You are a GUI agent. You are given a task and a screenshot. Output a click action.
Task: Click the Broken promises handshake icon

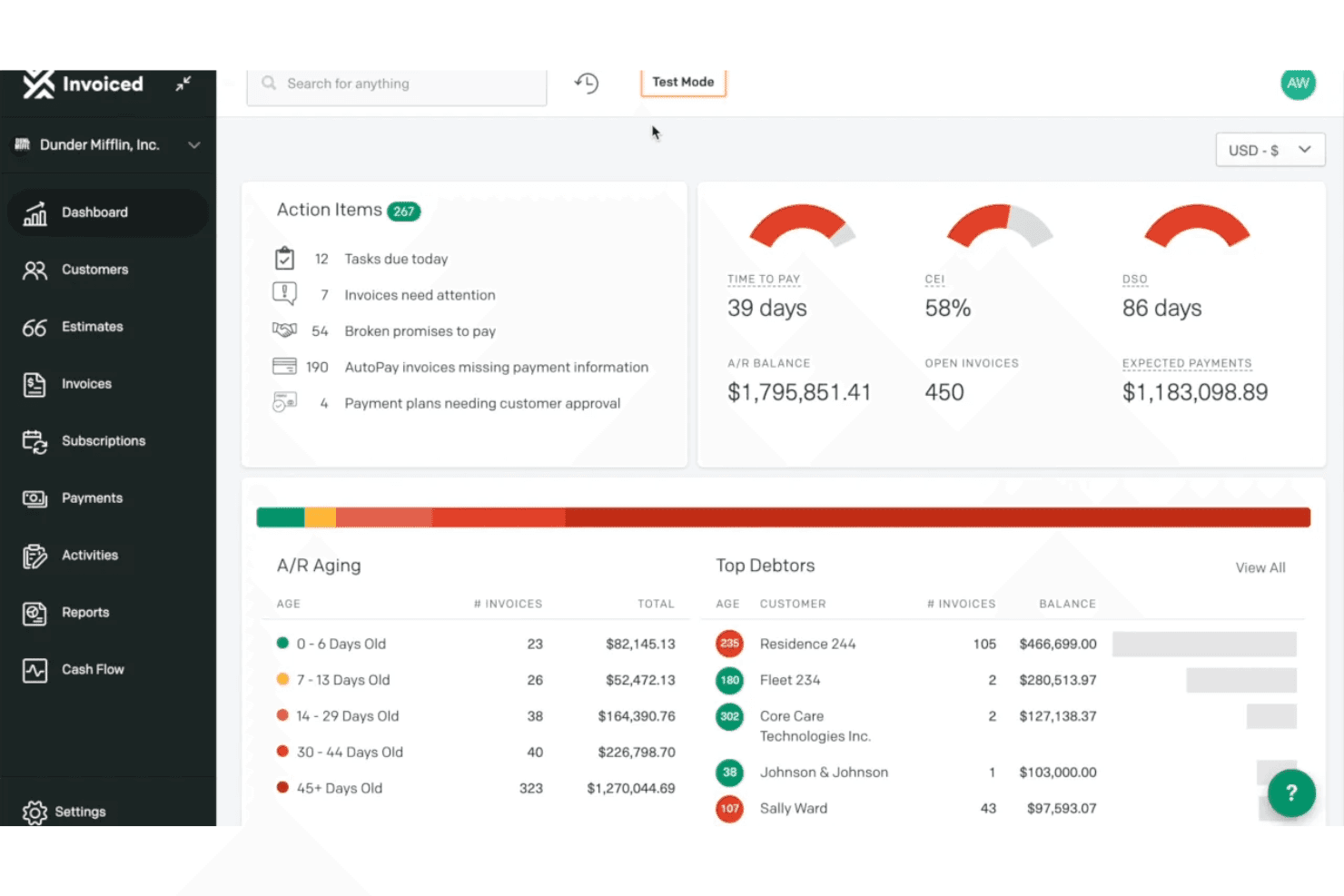pyautogui.click(x=284, y=330)
